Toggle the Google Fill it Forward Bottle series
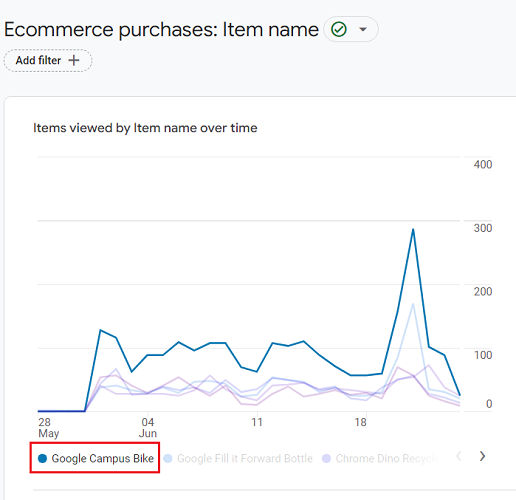The width and height of the screenshot is (516, 500). pos(238,458)
